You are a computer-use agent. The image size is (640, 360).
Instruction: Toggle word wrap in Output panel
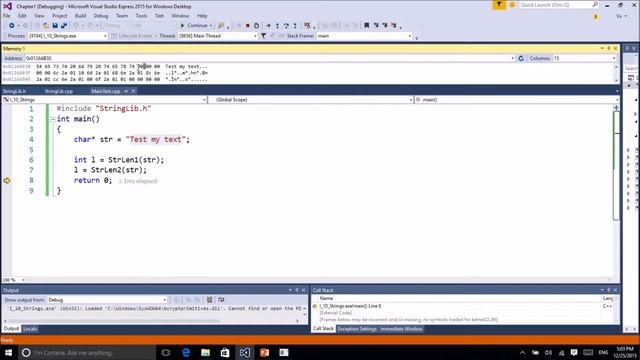(221, 300)
